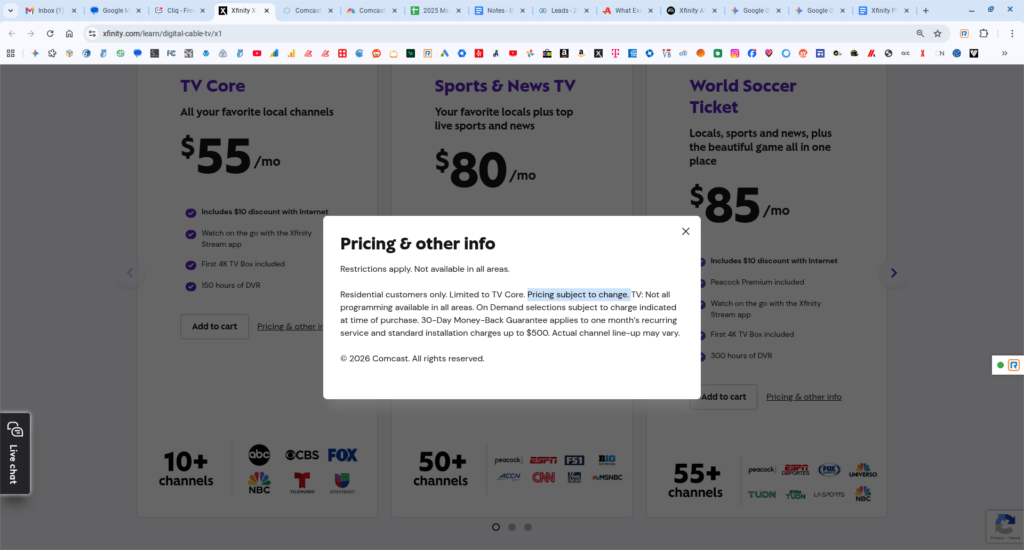Switch to the Inbox tab
The width and height of the screenshot is (1024, 550).
[x=45, y=10]
